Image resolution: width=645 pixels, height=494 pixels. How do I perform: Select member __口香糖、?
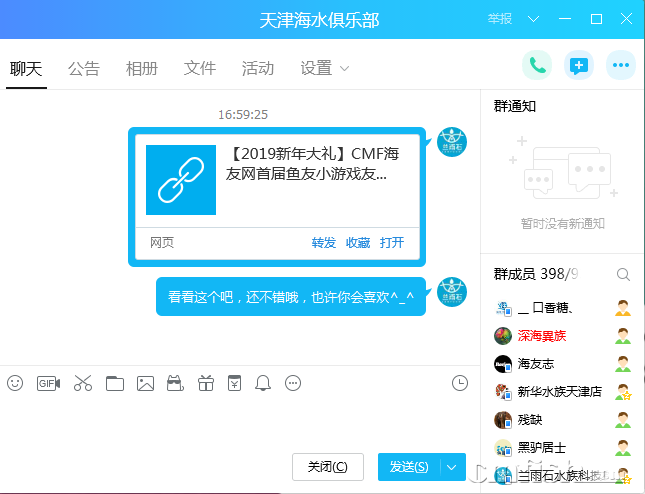click(562, 308)
